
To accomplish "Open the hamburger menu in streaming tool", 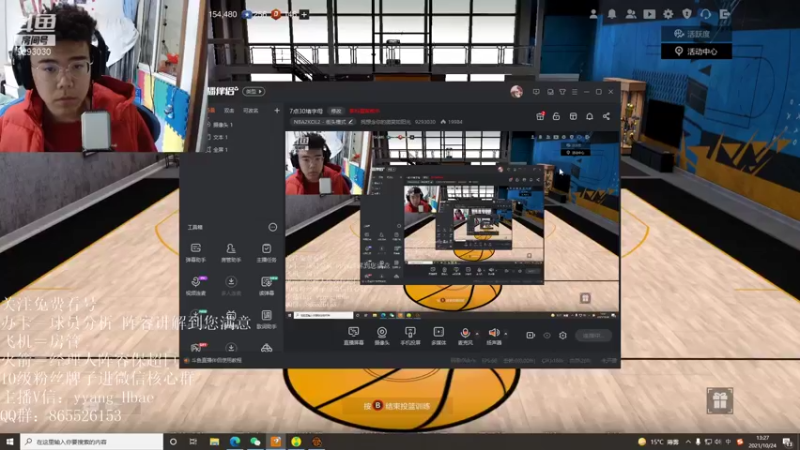I will pyautogui.click(x=574, y=92).
